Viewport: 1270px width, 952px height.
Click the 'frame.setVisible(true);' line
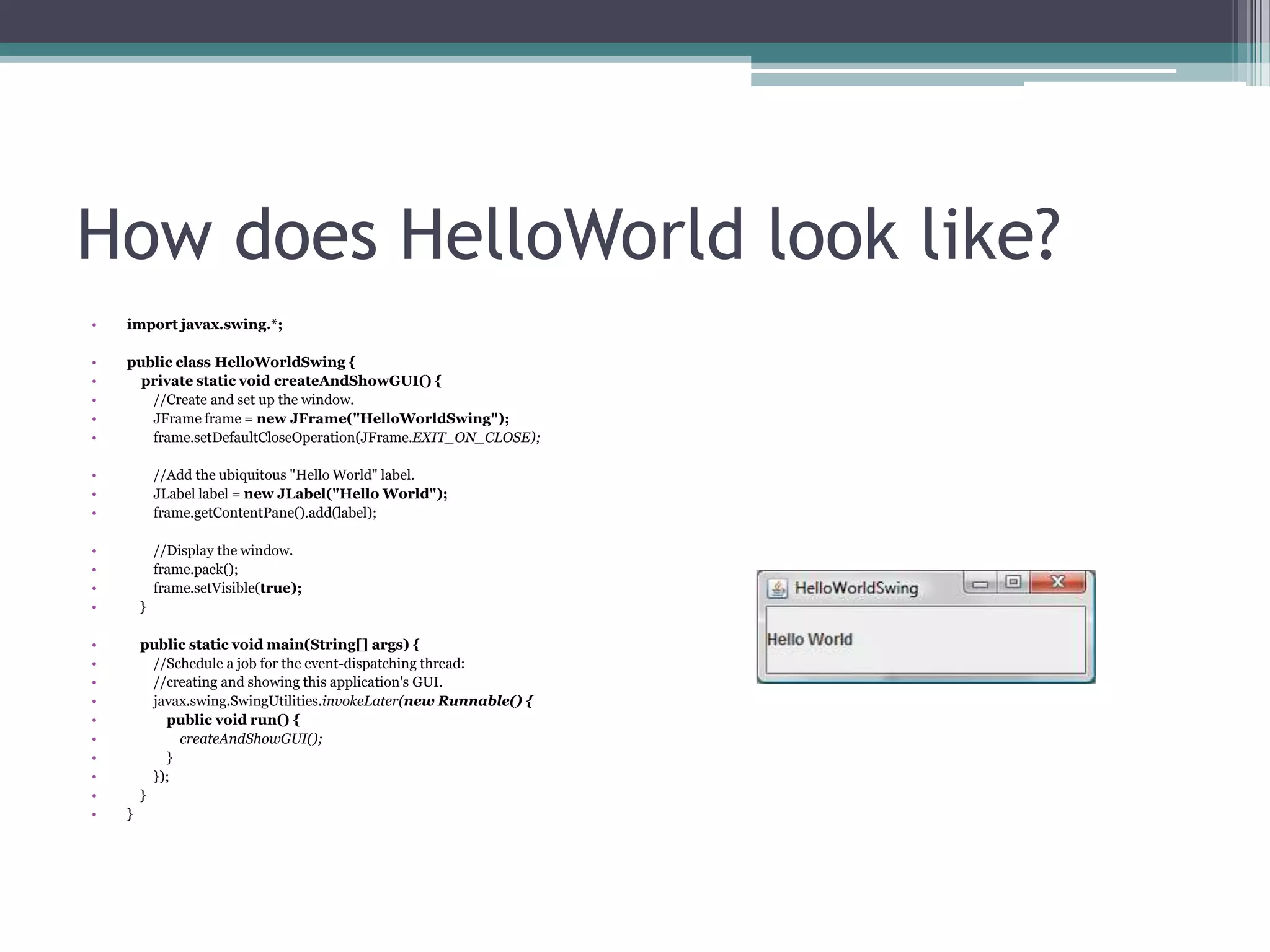(x=228, y=588)
